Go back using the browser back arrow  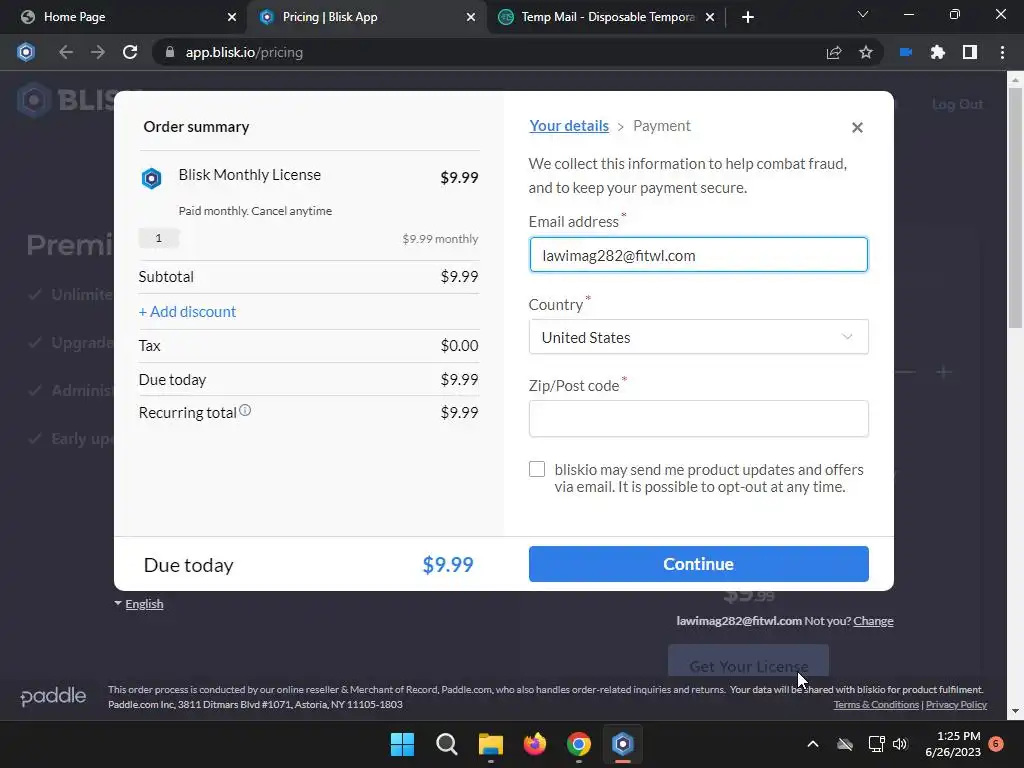(65, 52)
